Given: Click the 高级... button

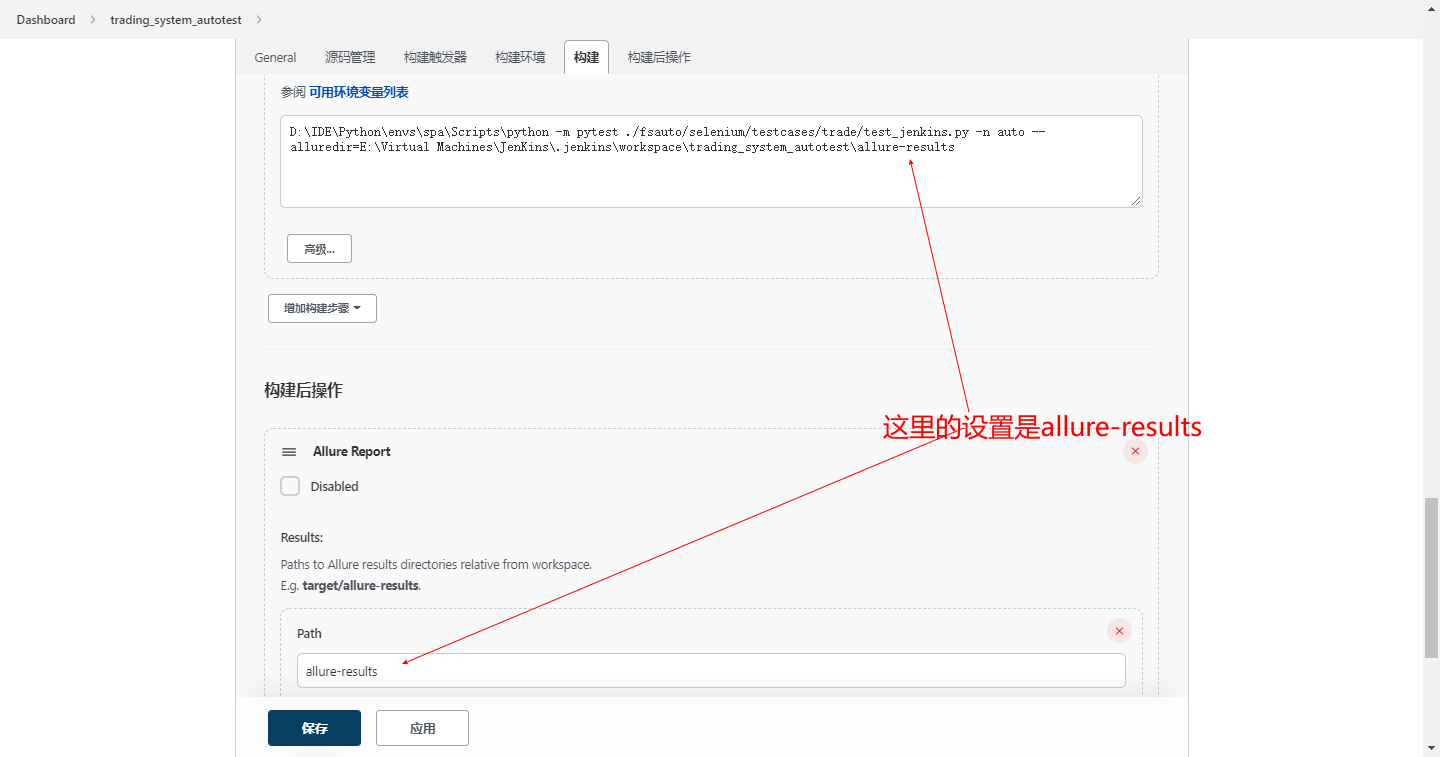Looking at the screenshot, I should [x=319, y=249].
